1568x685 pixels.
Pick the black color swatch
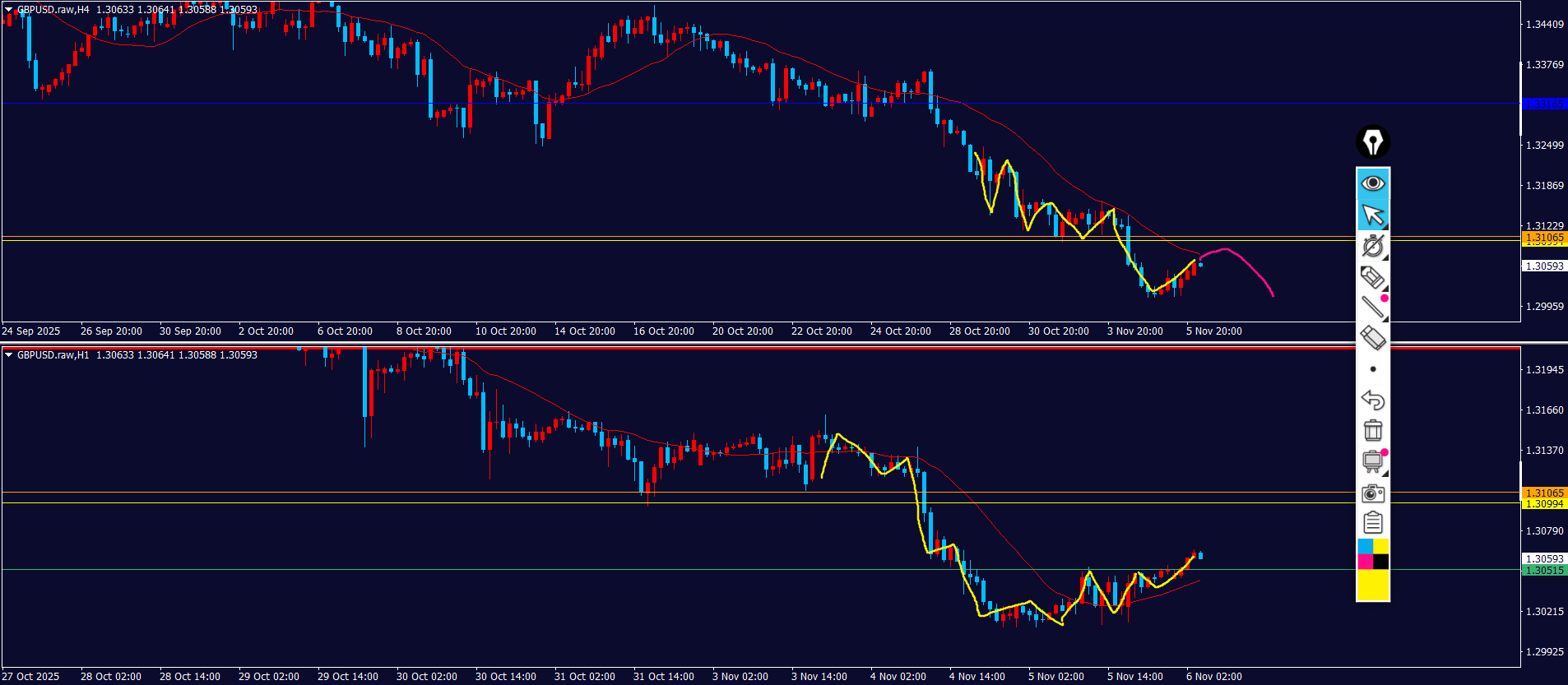pos(1380,562)
